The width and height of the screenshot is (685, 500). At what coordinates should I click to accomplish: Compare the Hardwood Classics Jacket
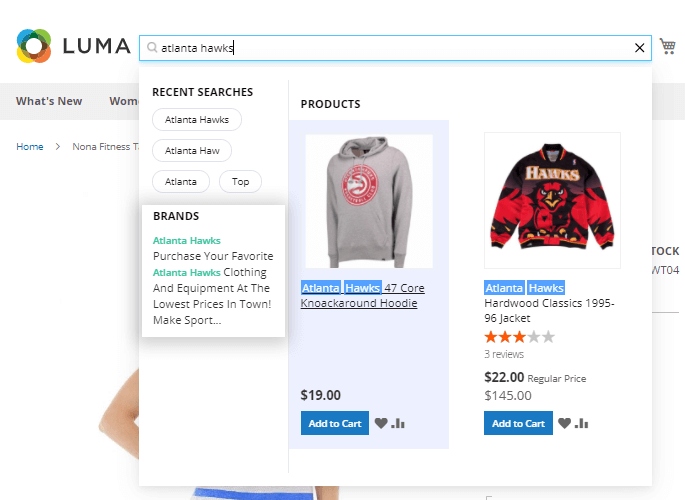coord(581,423)
